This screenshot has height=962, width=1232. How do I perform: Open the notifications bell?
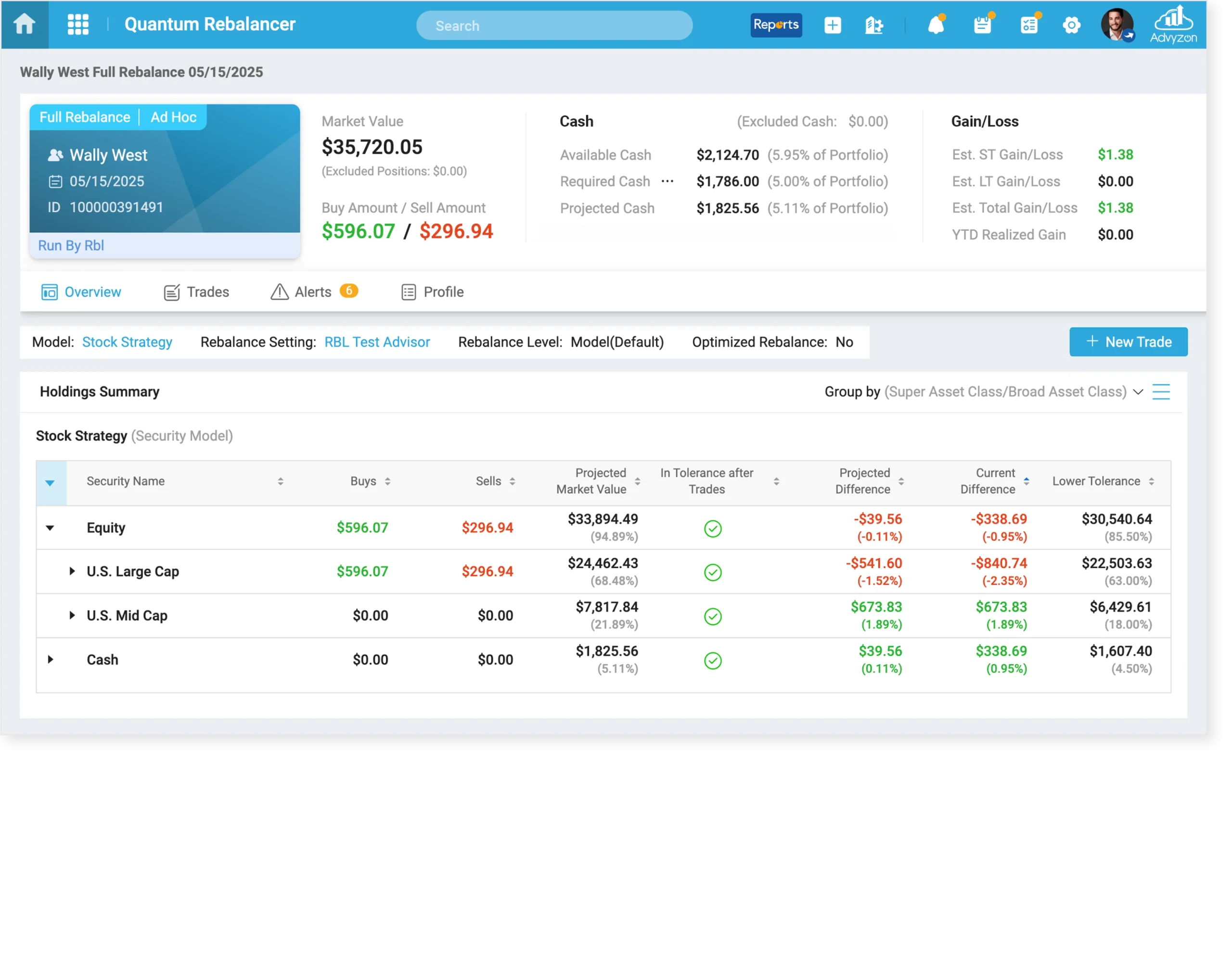(x=937, y=24)
